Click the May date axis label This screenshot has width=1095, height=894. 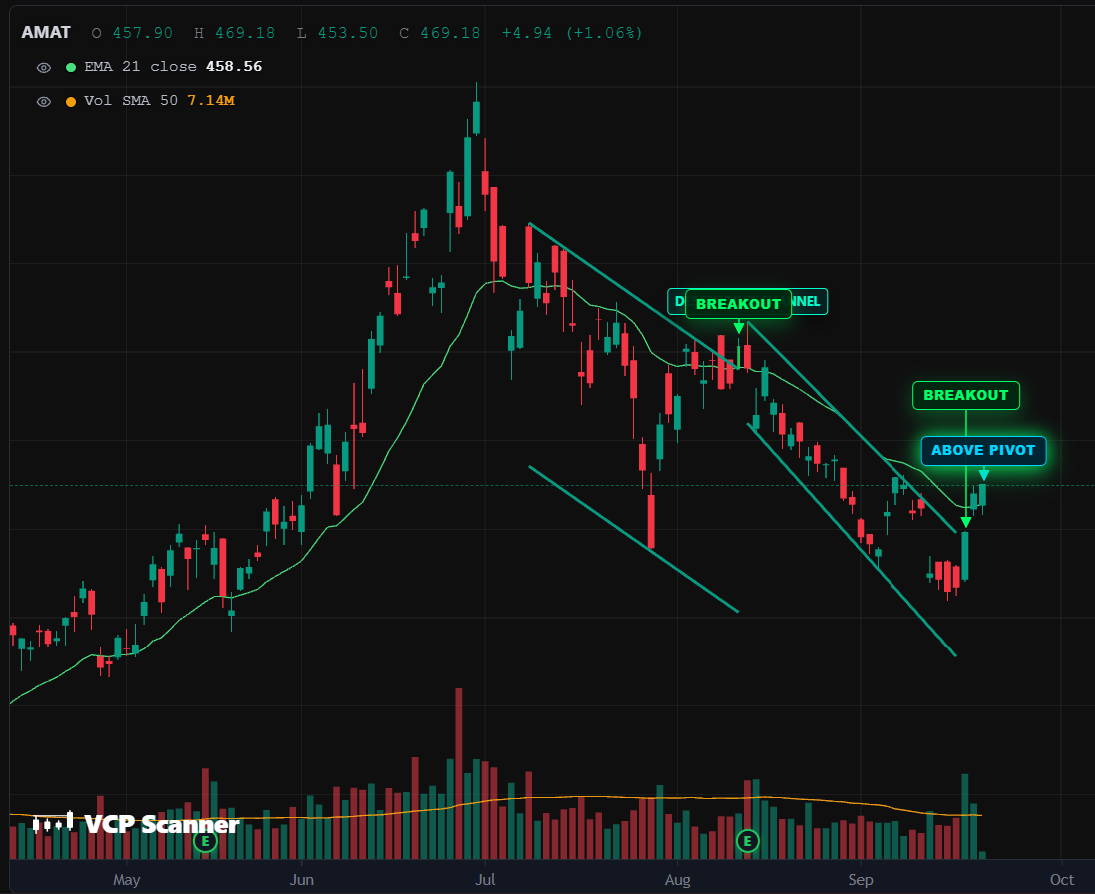126,879
